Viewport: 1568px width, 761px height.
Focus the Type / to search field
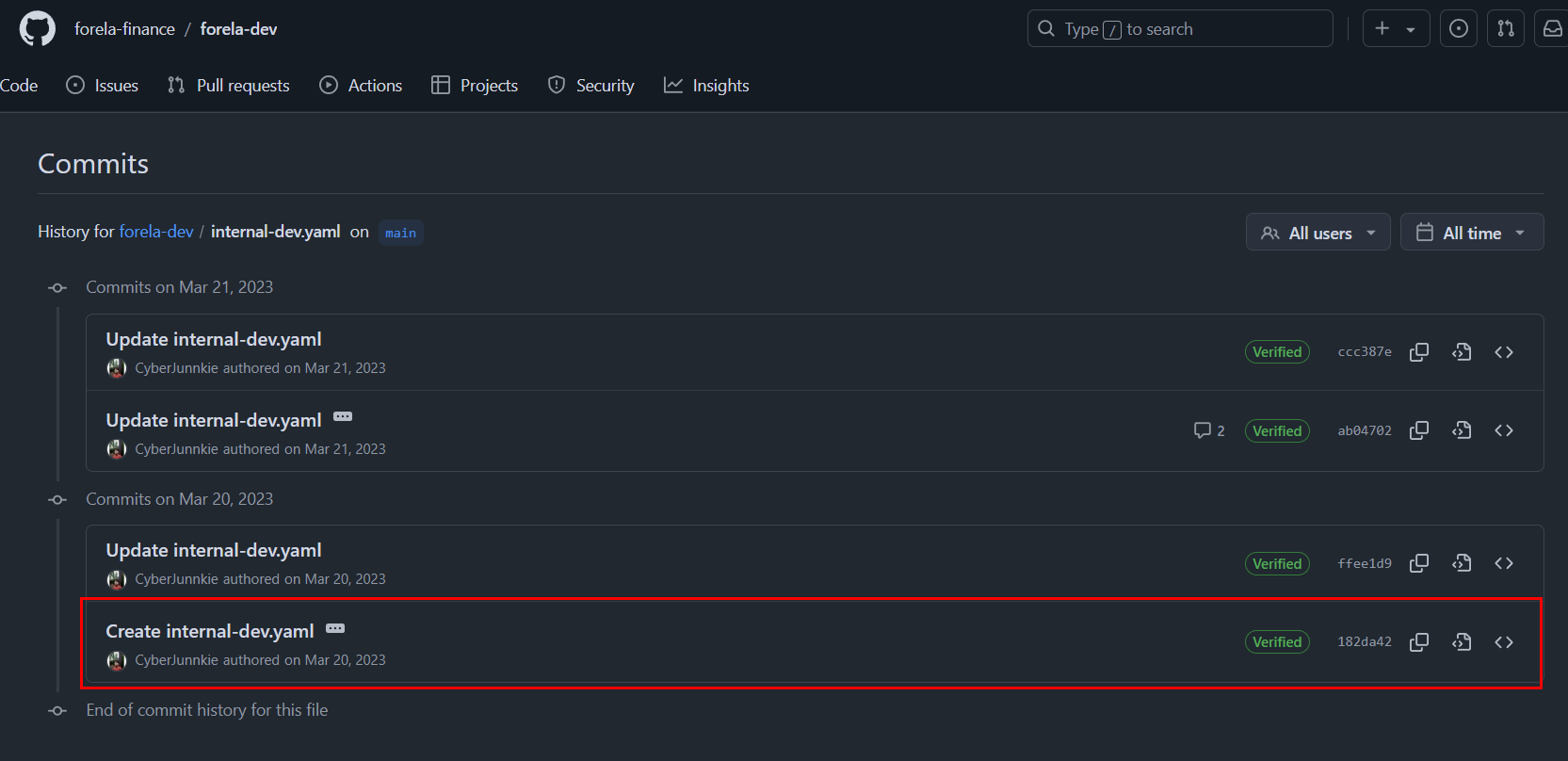[x=1179, y=29]
